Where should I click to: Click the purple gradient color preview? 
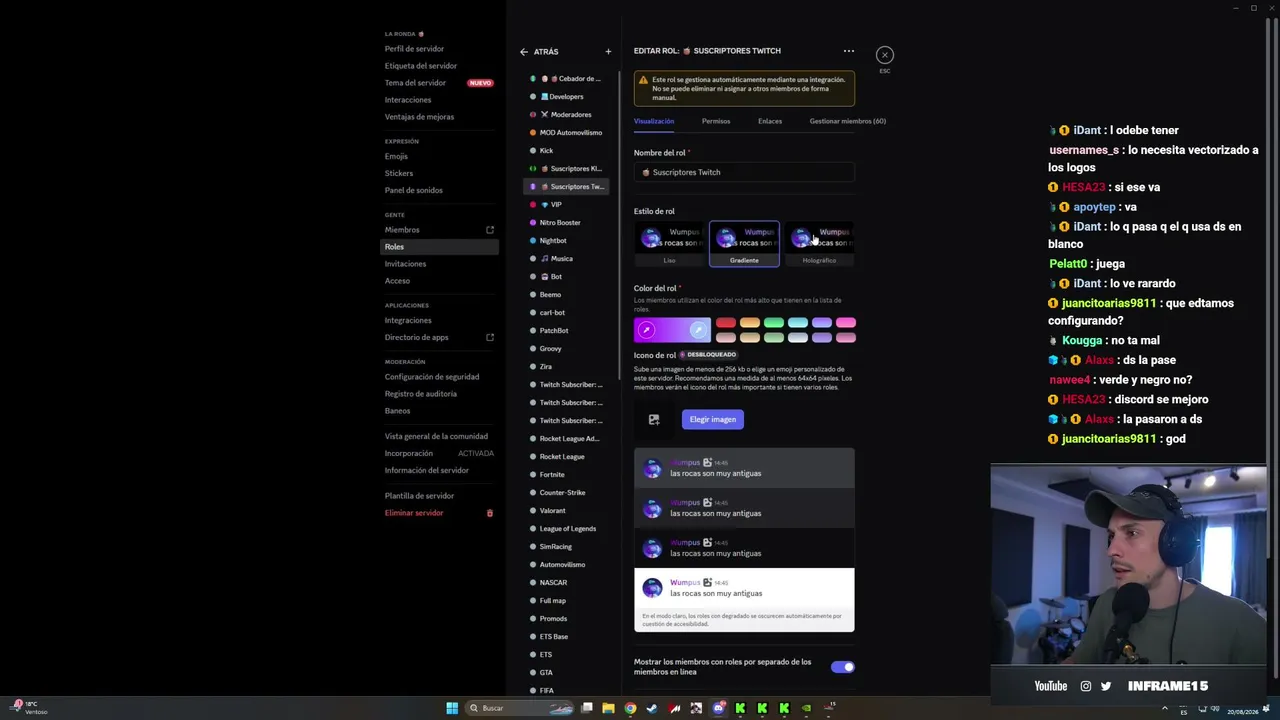(672, 330)
